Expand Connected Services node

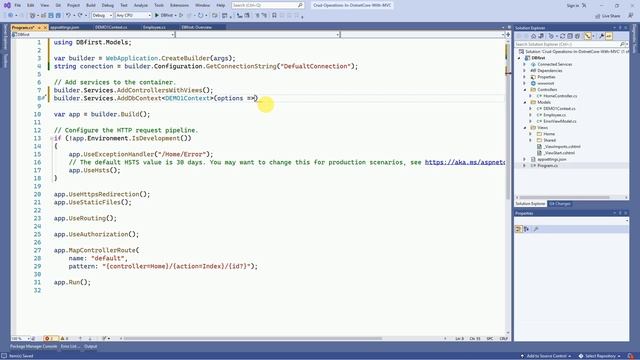(525, 64)
